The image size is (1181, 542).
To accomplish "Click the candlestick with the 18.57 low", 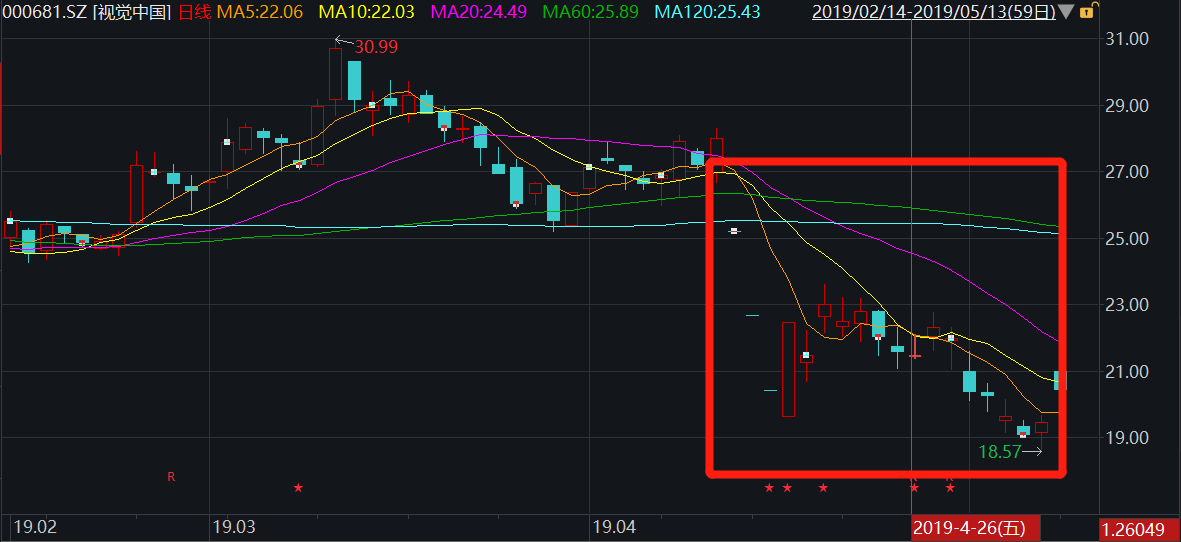I will [1041, 430].
